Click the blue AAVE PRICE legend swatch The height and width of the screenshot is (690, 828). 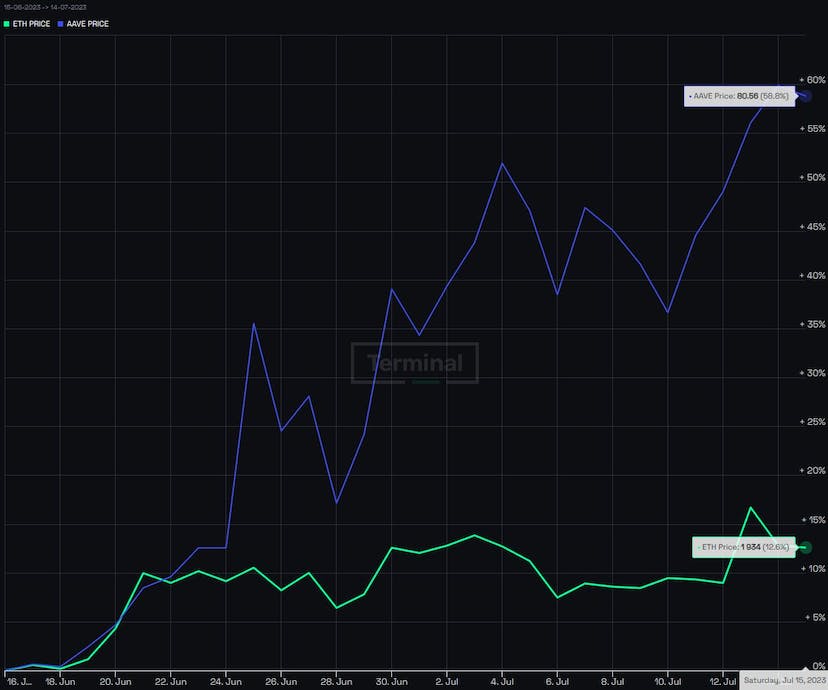(61, 23)
